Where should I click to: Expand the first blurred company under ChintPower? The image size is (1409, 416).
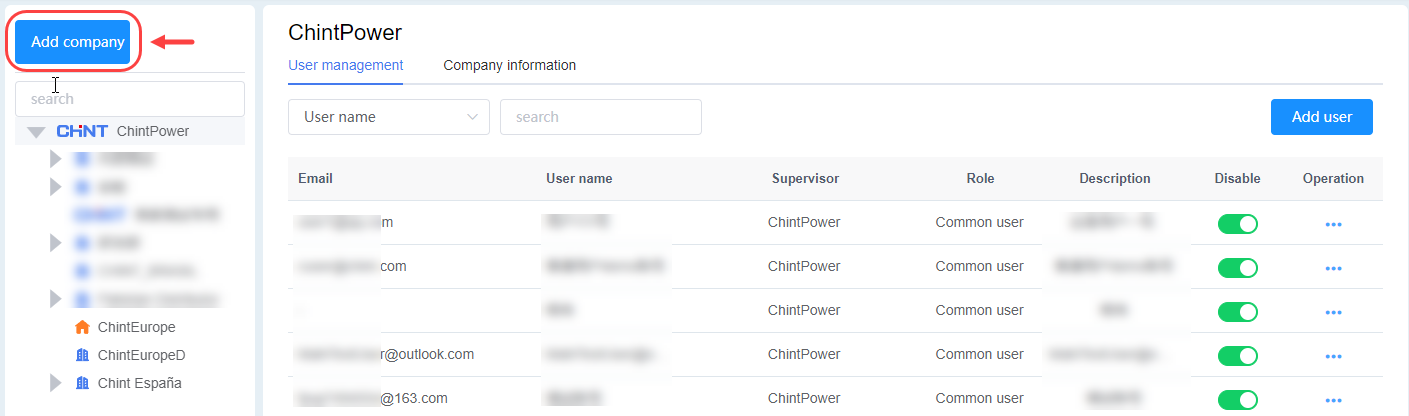(56, 158)
